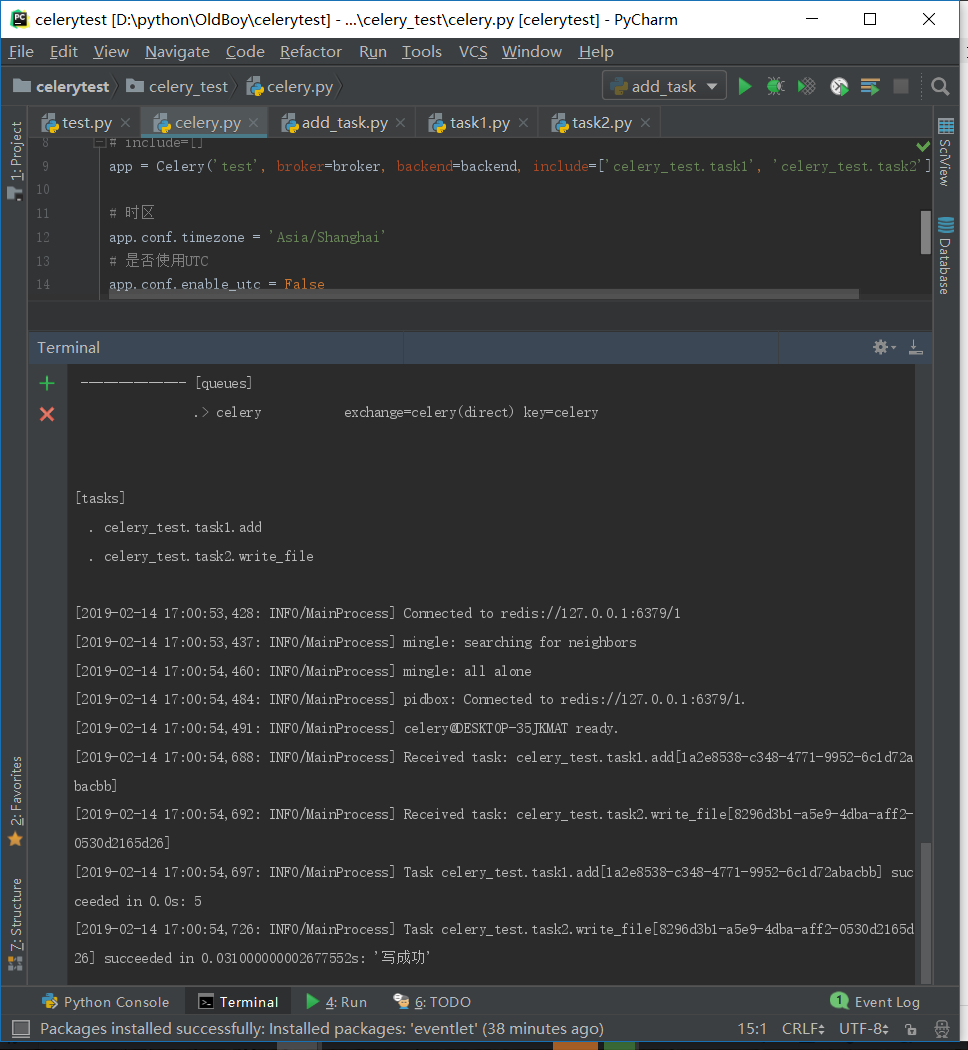The image size is (968, 1050).
Task: Click 'Asia/Shanghai' string in editor
Action: 327,237
